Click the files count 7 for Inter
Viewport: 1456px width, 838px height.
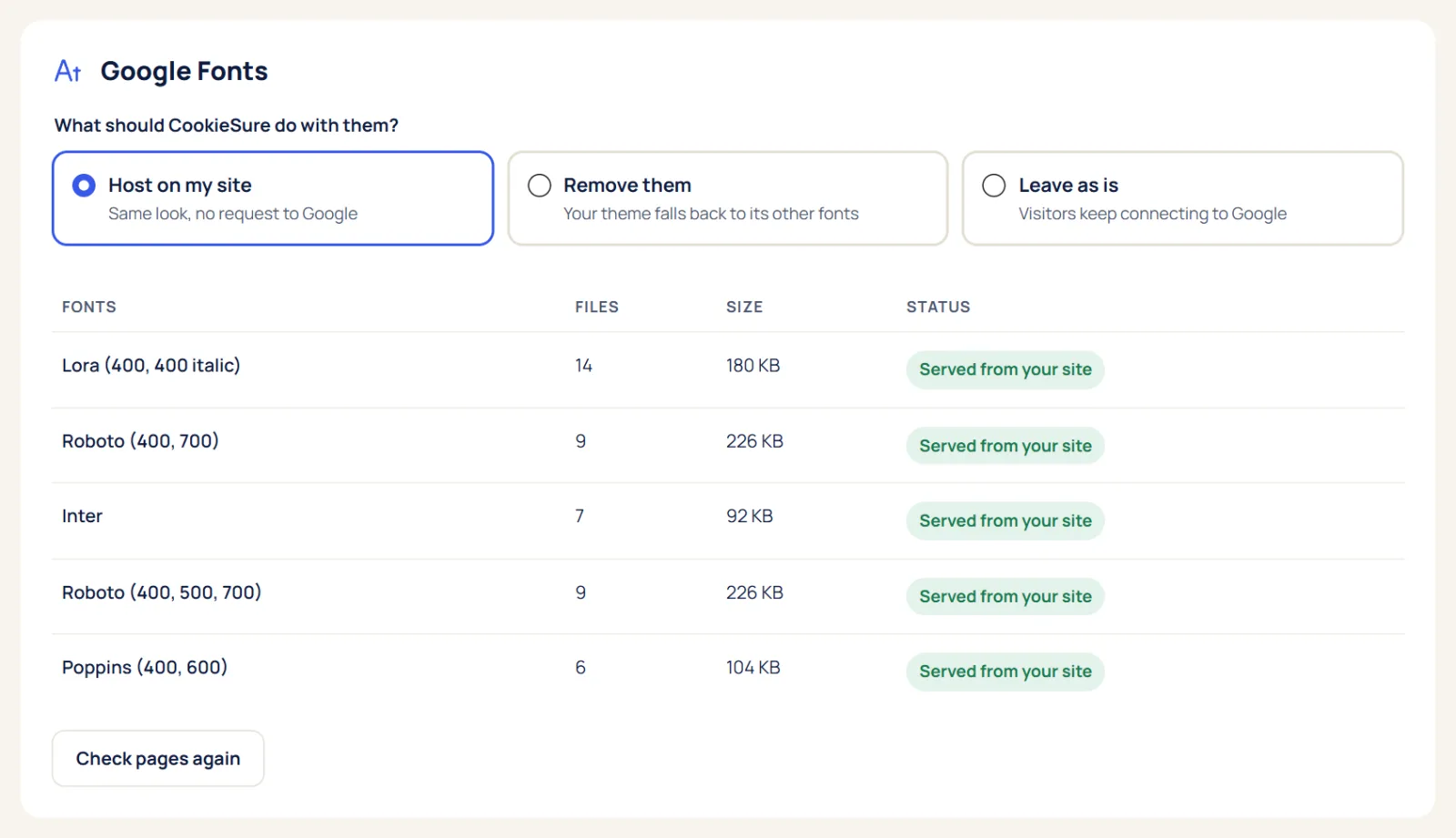[580, 516]
